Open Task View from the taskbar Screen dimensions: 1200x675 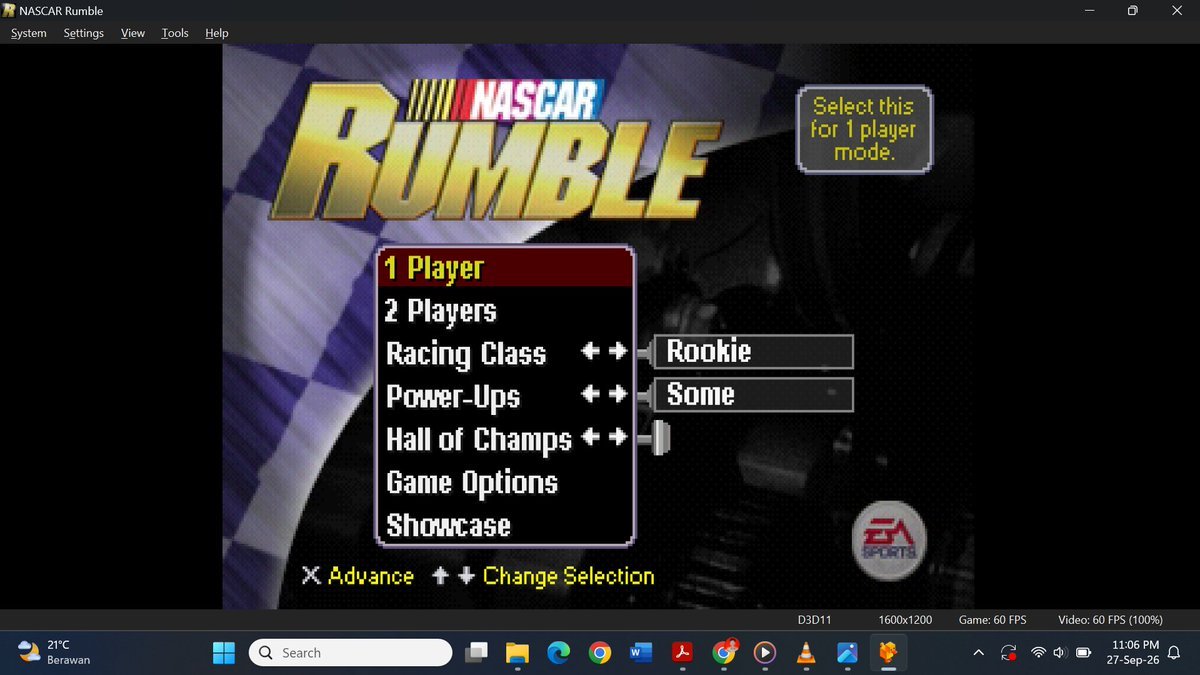coord(477,653)
